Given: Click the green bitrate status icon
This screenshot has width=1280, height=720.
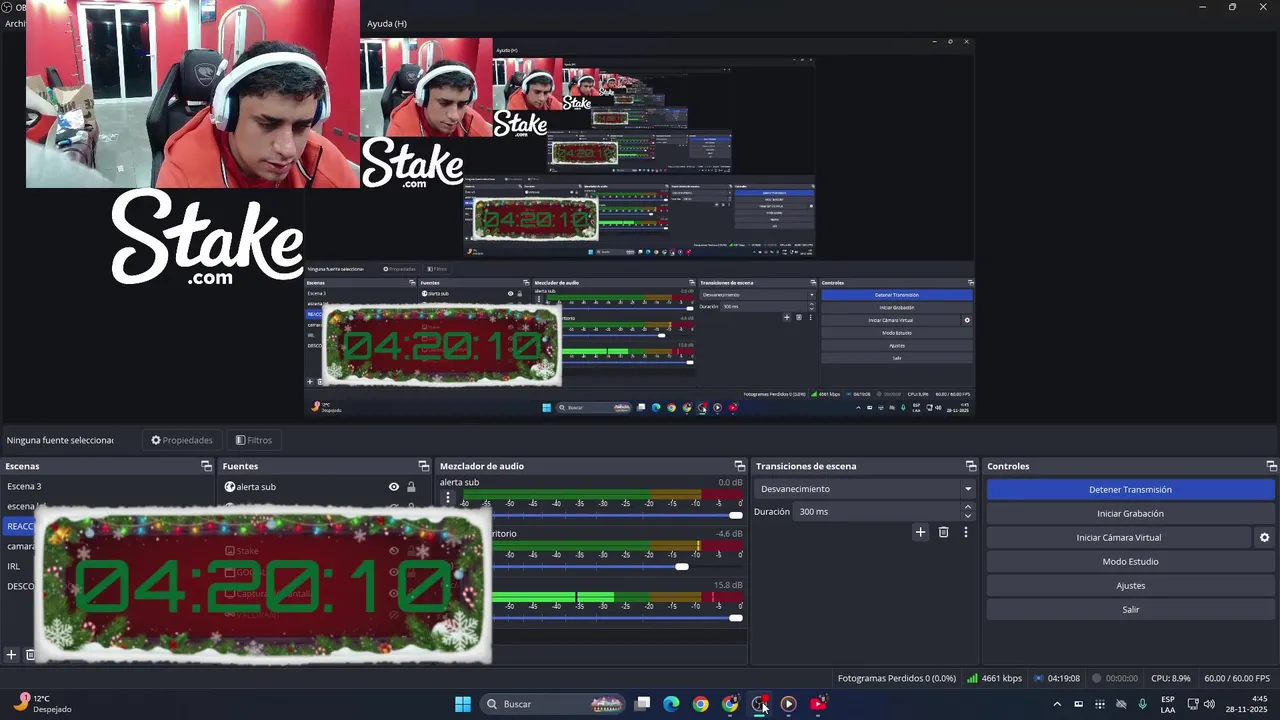Looking at the screenshot, I should click(972, 678).
